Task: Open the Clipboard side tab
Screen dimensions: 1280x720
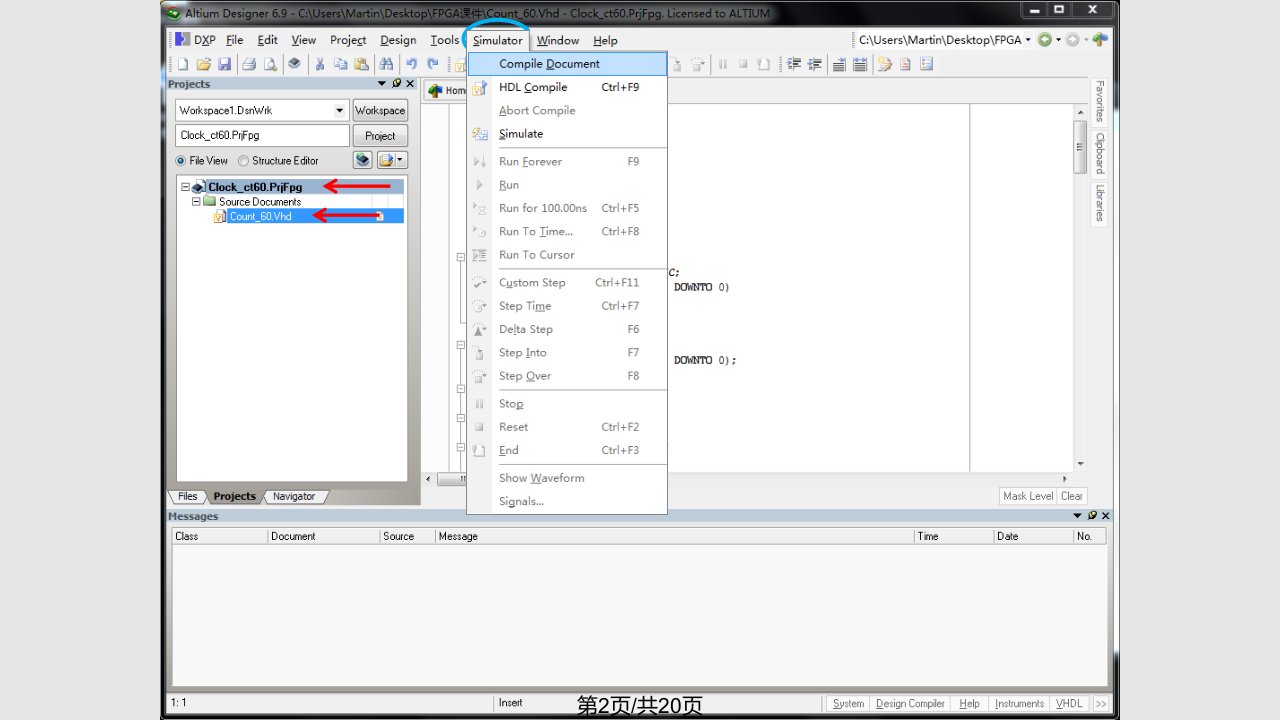Action: (1099, 153)
